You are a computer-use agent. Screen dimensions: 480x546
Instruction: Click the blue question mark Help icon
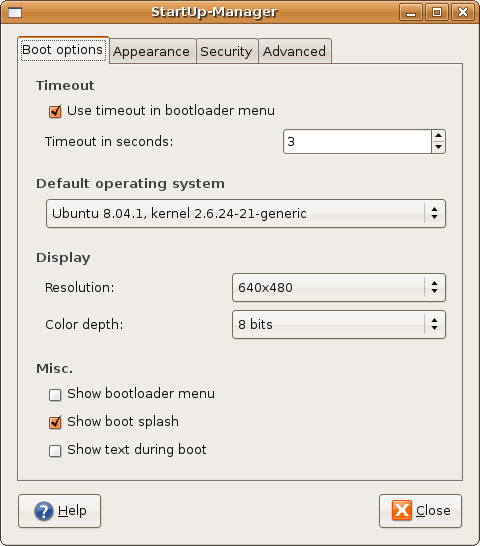coord(44,511)
